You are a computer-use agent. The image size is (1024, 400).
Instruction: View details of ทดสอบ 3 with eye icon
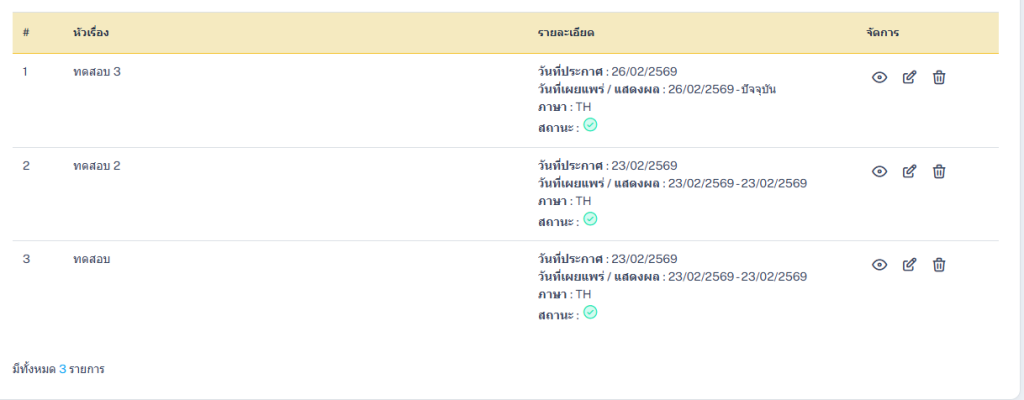tap(880, 77)
